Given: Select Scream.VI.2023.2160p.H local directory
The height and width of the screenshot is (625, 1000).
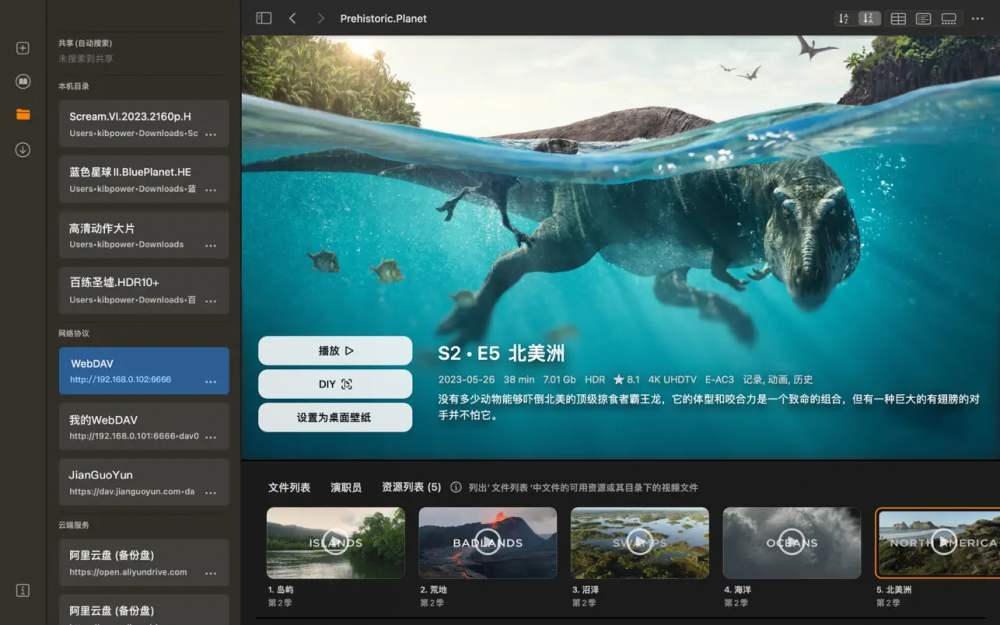Looking at the screenshot, I should coord(143,124).
